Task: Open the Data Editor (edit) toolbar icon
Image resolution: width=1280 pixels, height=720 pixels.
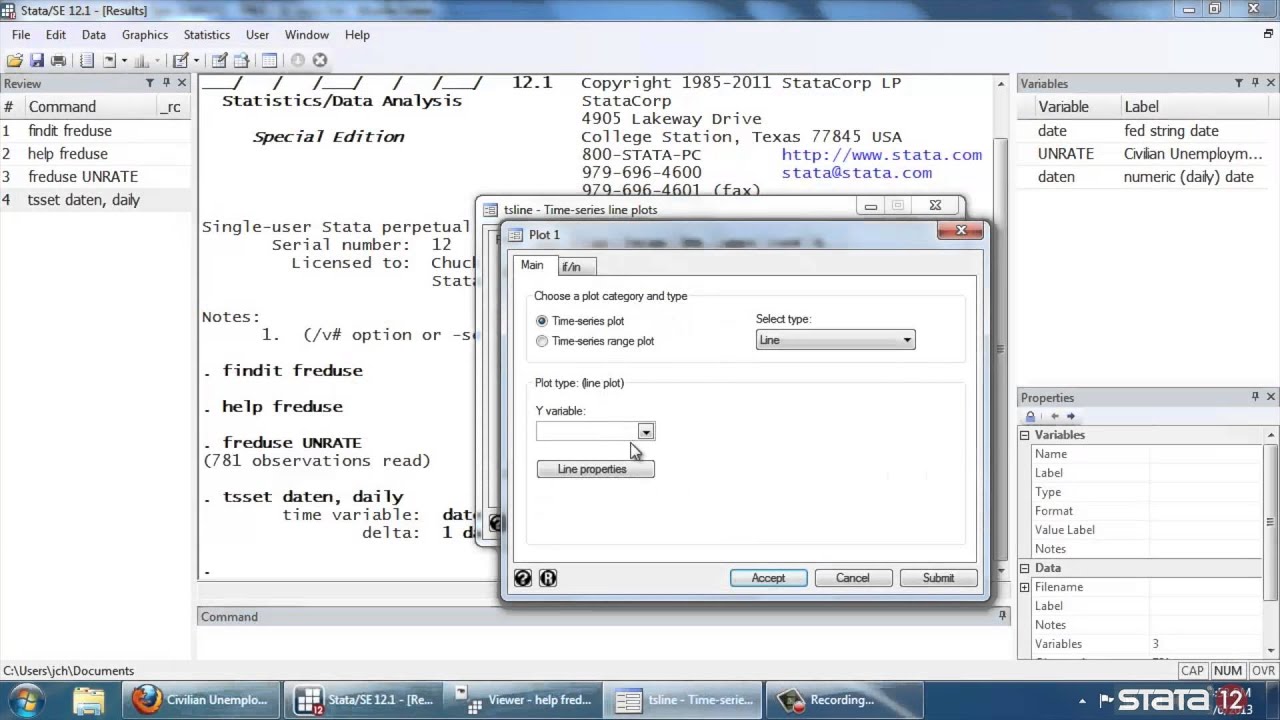Action: click(219, 60)
